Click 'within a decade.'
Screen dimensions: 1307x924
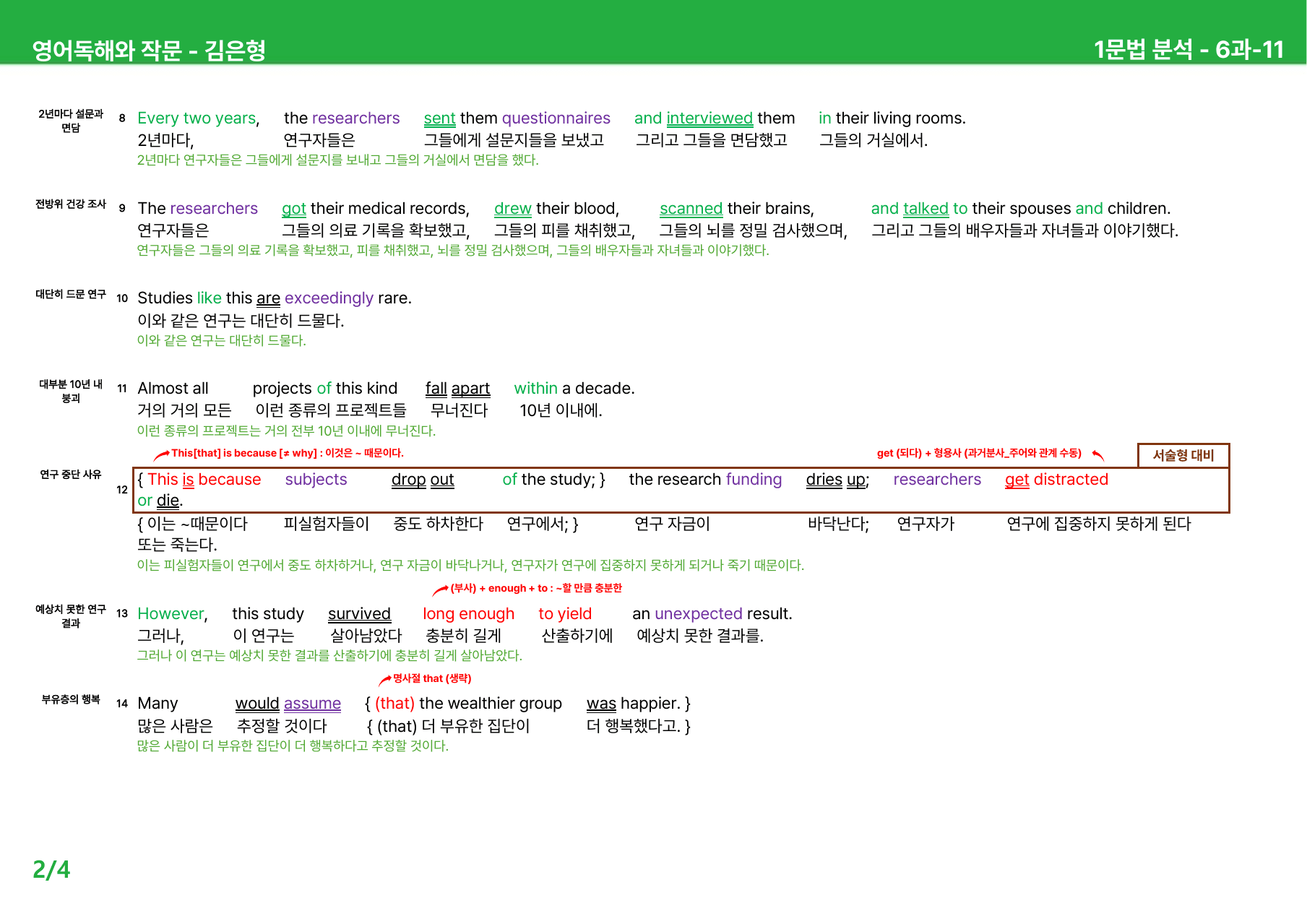(574, 389)
